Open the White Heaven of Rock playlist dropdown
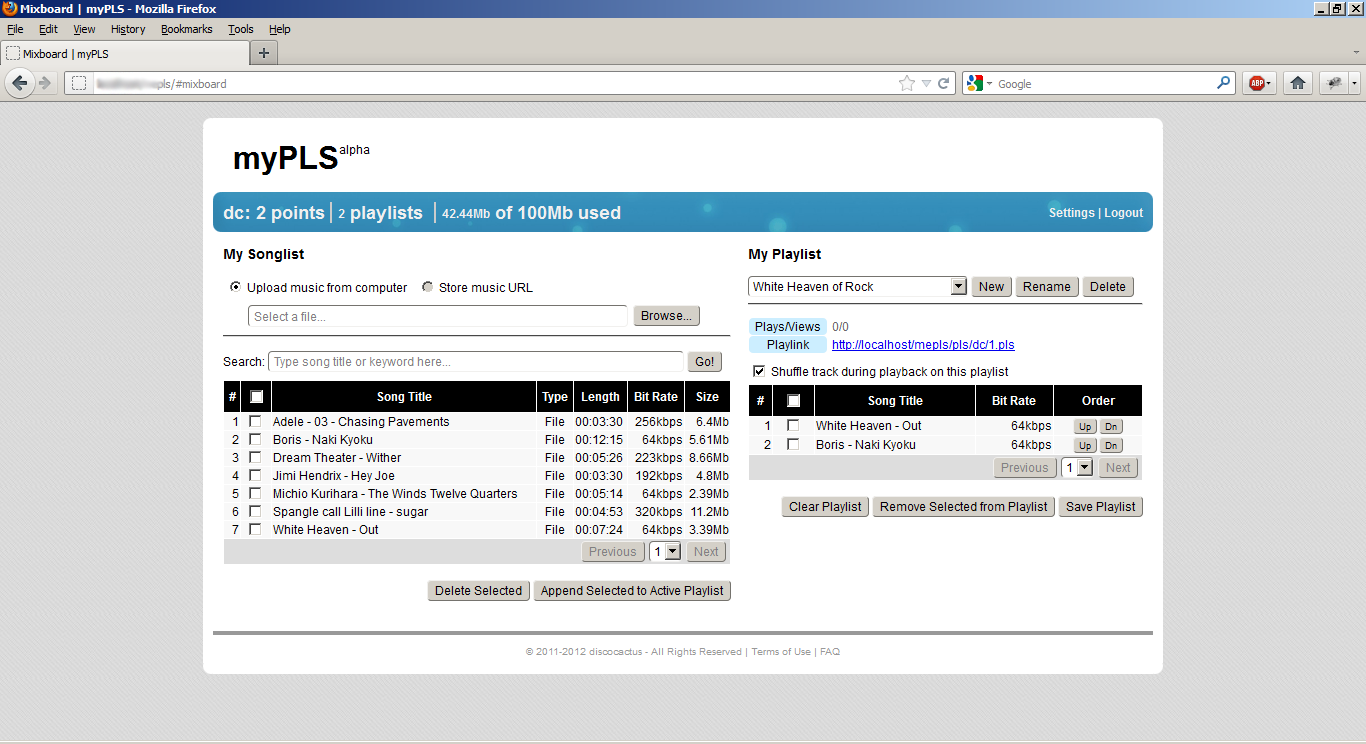The image size is (1366, 744). 957,286
